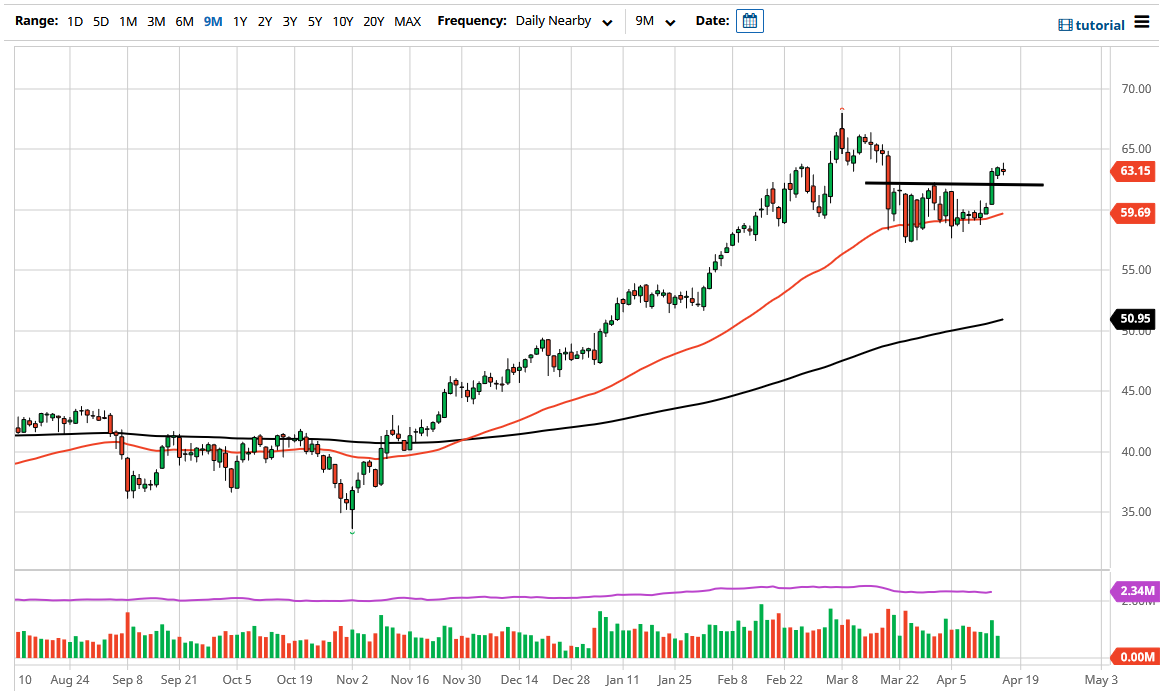Click the red 63.15 price label

pos(1133,171)
